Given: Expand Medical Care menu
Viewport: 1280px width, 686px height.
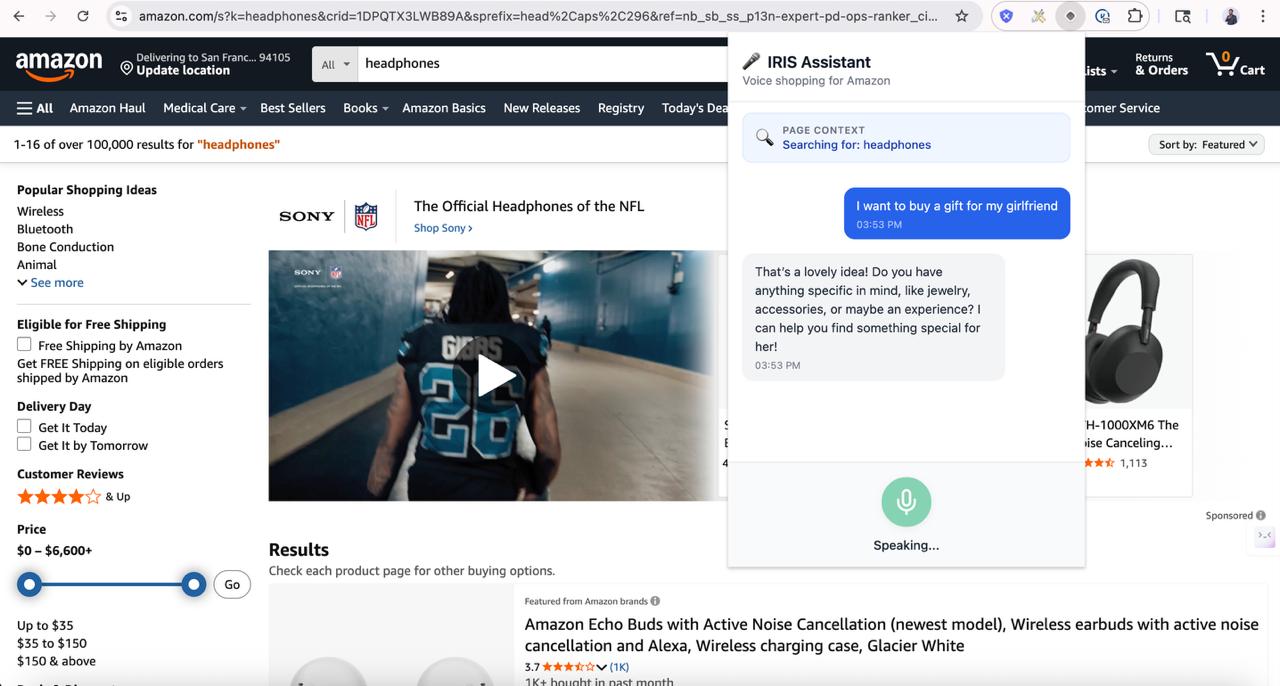Looking at the screenshot, I should point(204,108).
